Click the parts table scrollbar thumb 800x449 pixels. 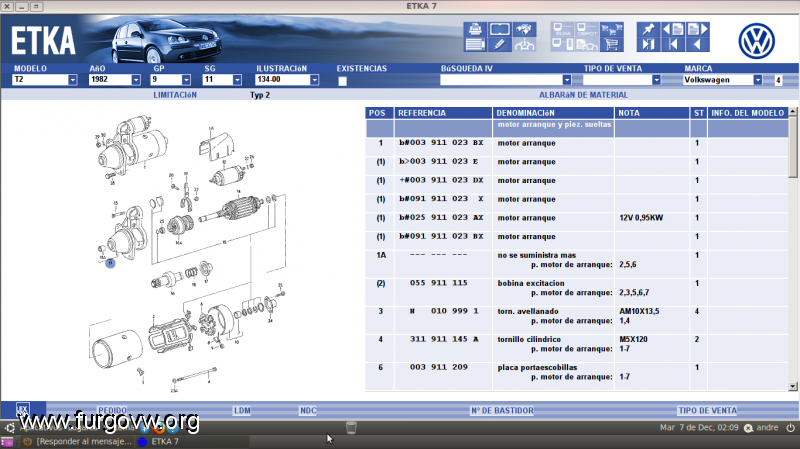792,146
